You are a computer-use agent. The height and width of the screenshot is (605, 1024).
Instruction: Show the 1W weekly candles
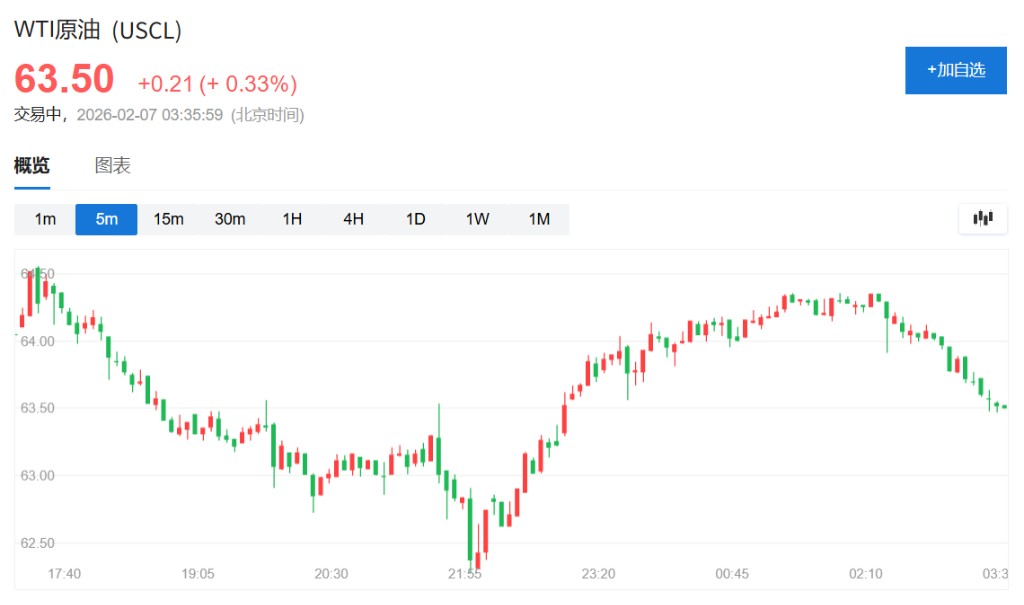point(477,219)
